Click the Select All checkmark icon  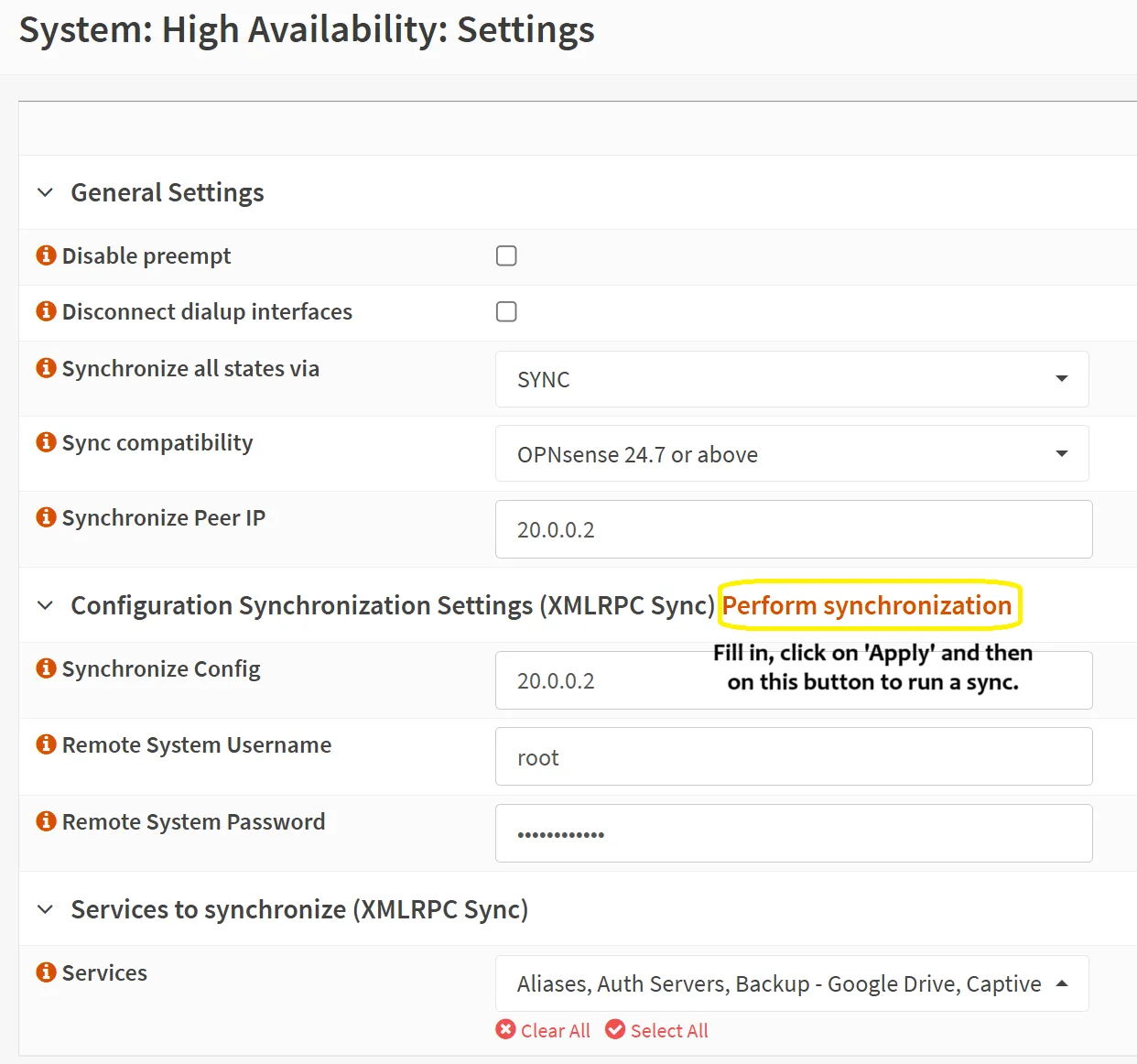[x=615, y=1030]
